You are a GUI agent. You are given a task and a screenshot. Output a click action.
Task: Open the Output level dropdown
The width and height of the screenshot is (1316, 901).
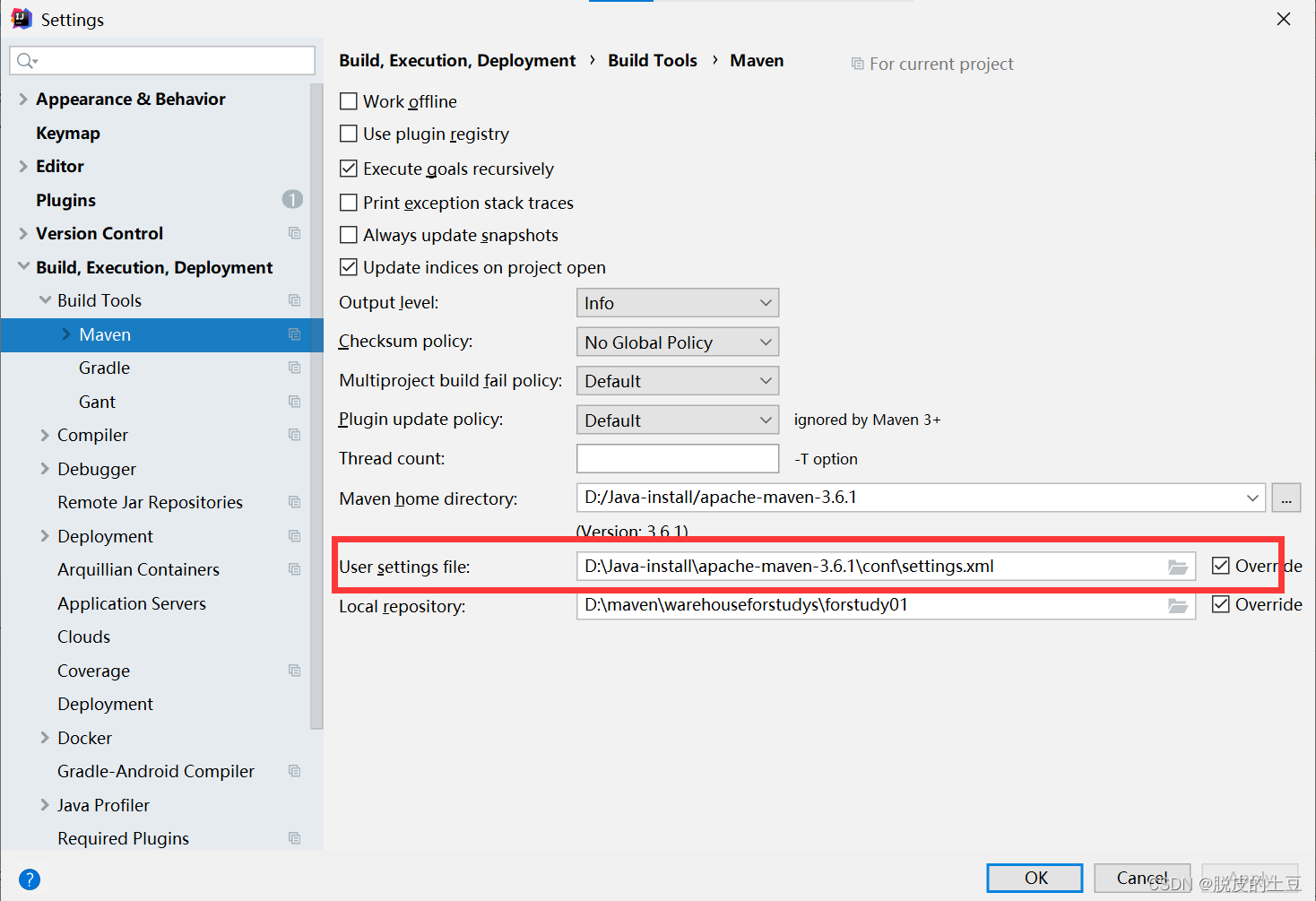click(678, 303)
